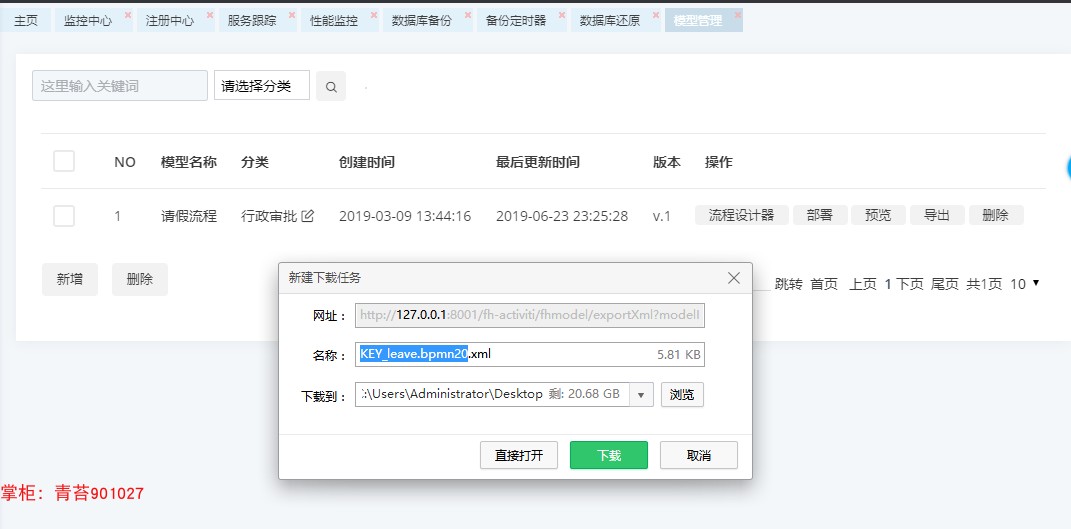
Task: Go to 首页 first page link
Action: (824, 284)
